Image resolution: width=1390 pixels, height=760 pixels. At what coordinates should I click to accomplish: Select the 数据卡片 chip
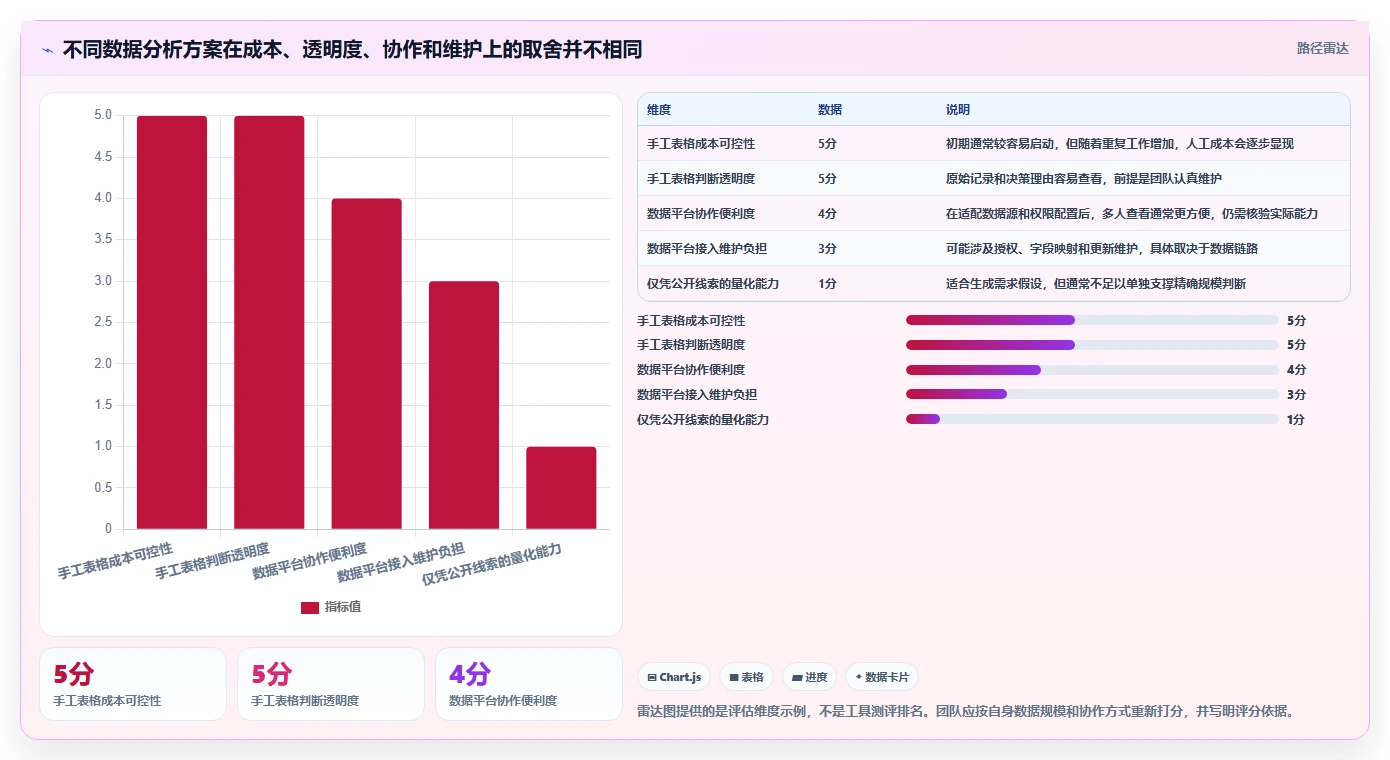click(882, 677)
